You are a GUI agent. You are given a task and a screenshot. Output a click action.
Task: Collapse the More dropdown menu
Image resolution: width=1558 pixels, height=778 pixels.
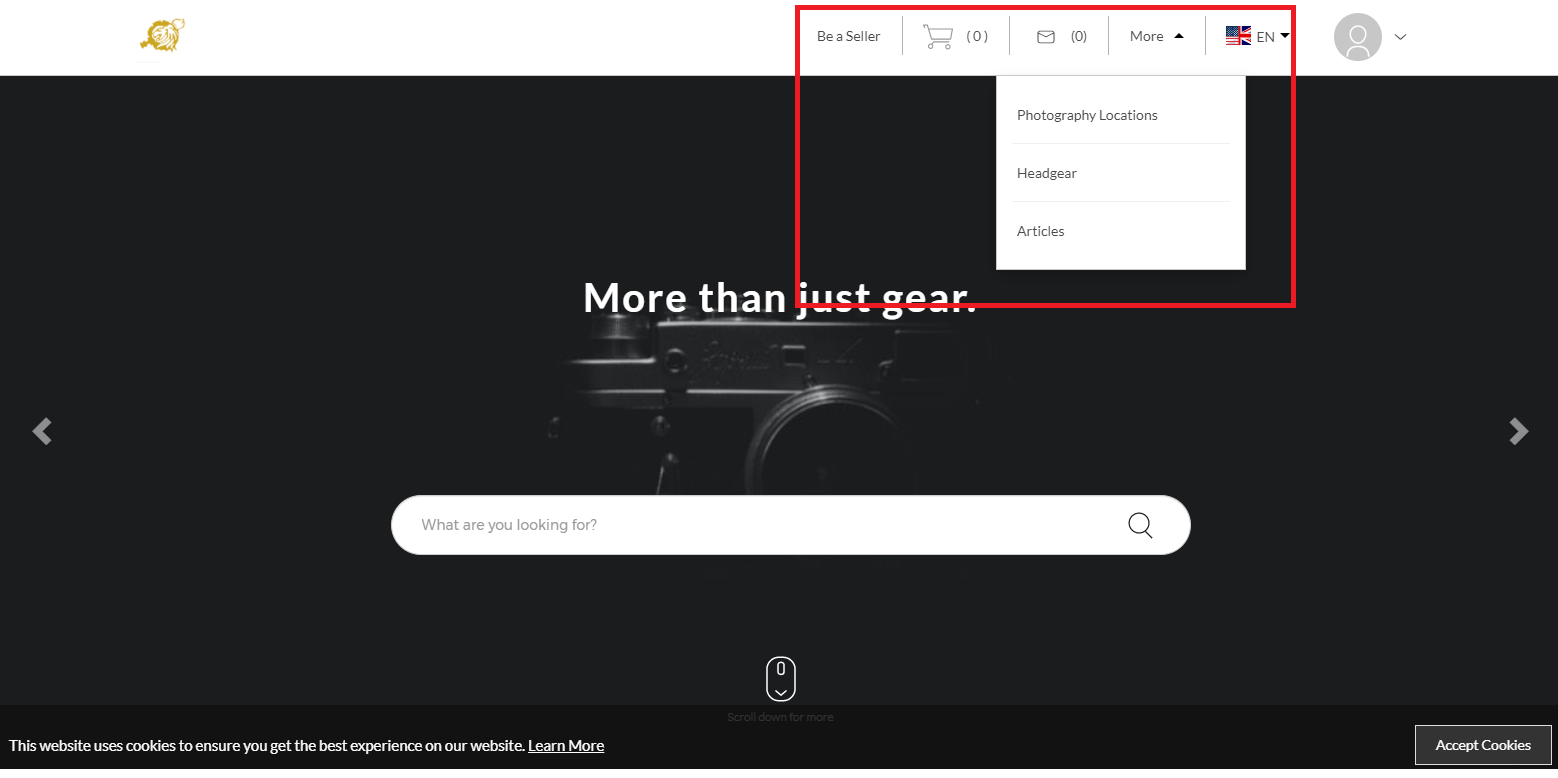pyautogui.click(x=1157, y=36)
